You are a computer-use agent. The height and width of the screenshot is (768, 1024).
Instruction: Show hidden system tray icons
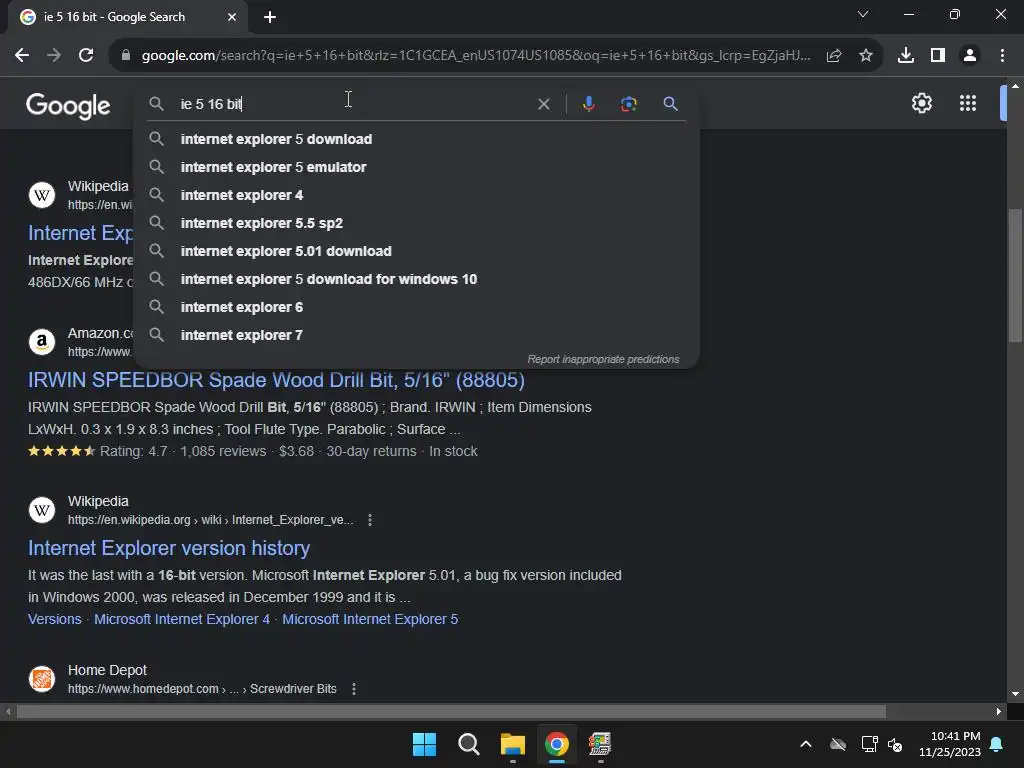pyautogui.click(x=806, y=744)
